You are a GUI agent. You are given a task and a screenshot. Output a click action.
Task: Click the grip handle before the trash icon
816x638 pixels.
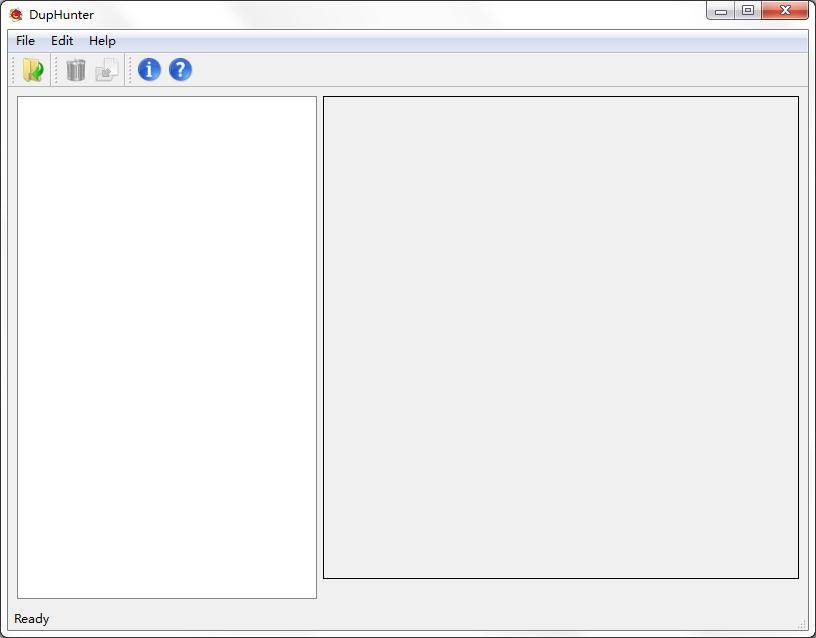coord(57,70)
